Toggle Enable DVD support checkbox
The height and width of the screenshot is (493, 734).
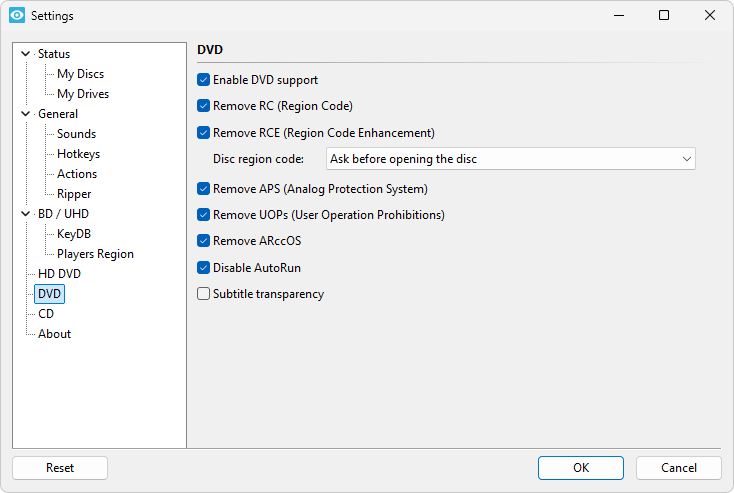(x=204, y=80)
